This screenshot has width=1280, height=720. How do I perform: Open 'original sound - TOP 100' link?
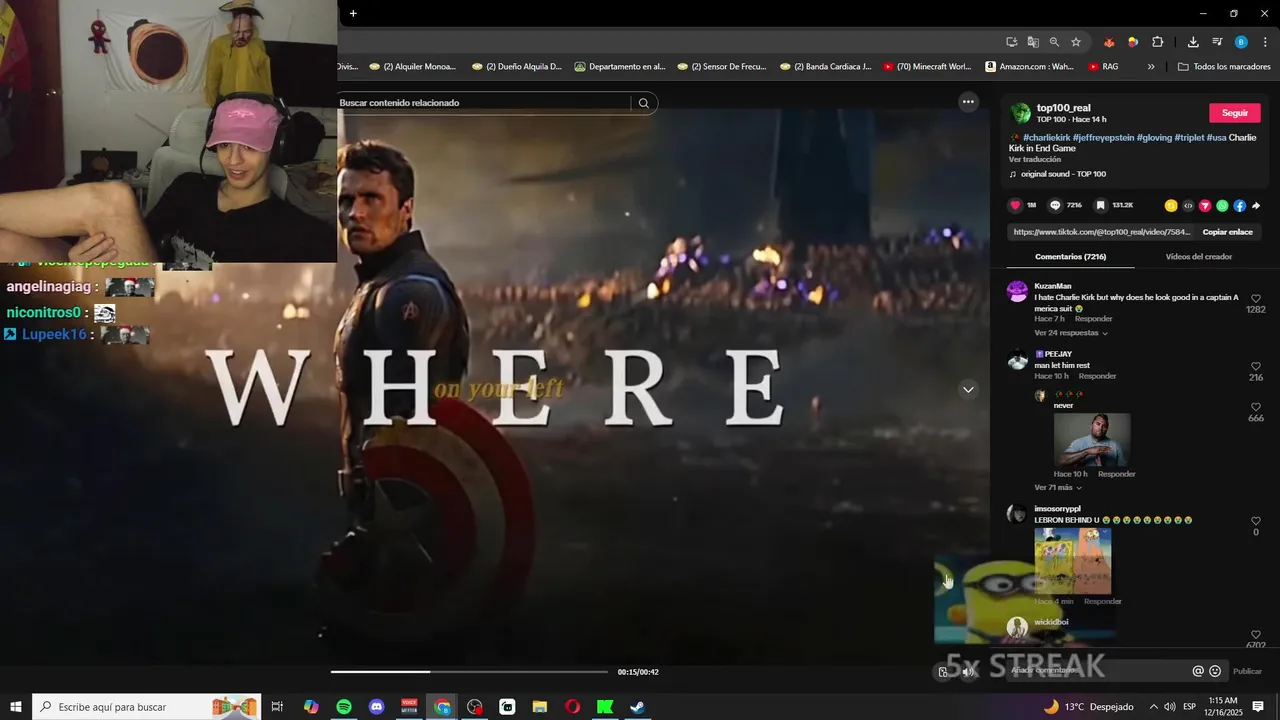point(1063,174)
